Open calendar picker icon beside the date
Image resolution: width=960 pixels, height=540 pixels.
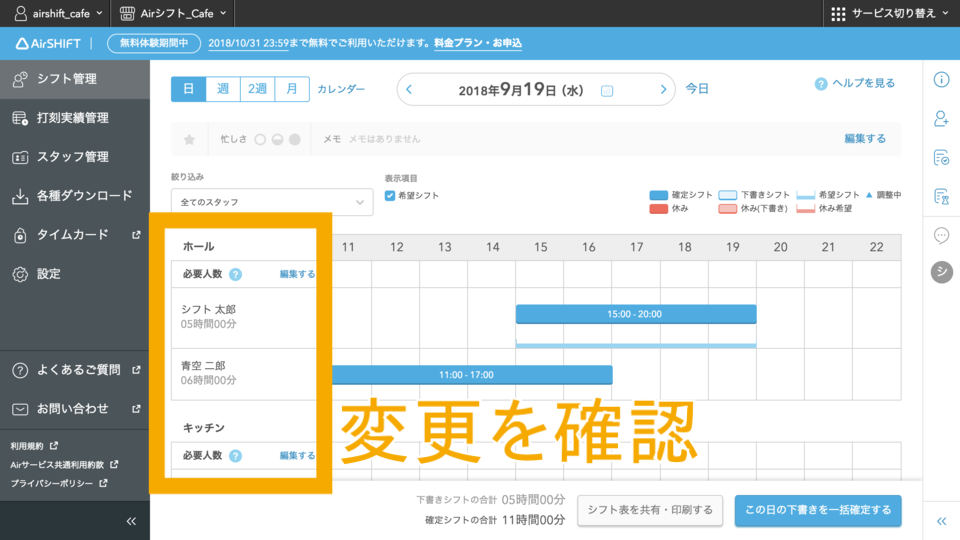click(606, 90)
